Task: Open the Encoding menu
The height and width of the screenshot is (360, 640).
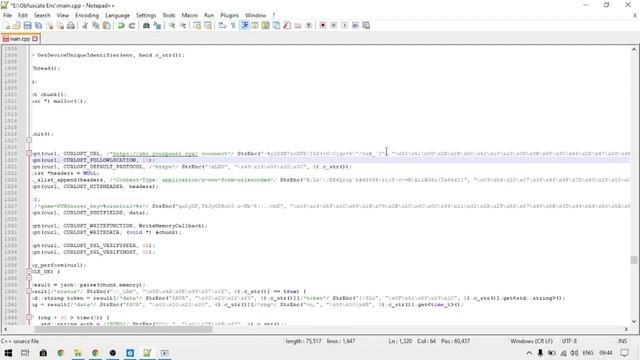Action: [x=87, y=15]
